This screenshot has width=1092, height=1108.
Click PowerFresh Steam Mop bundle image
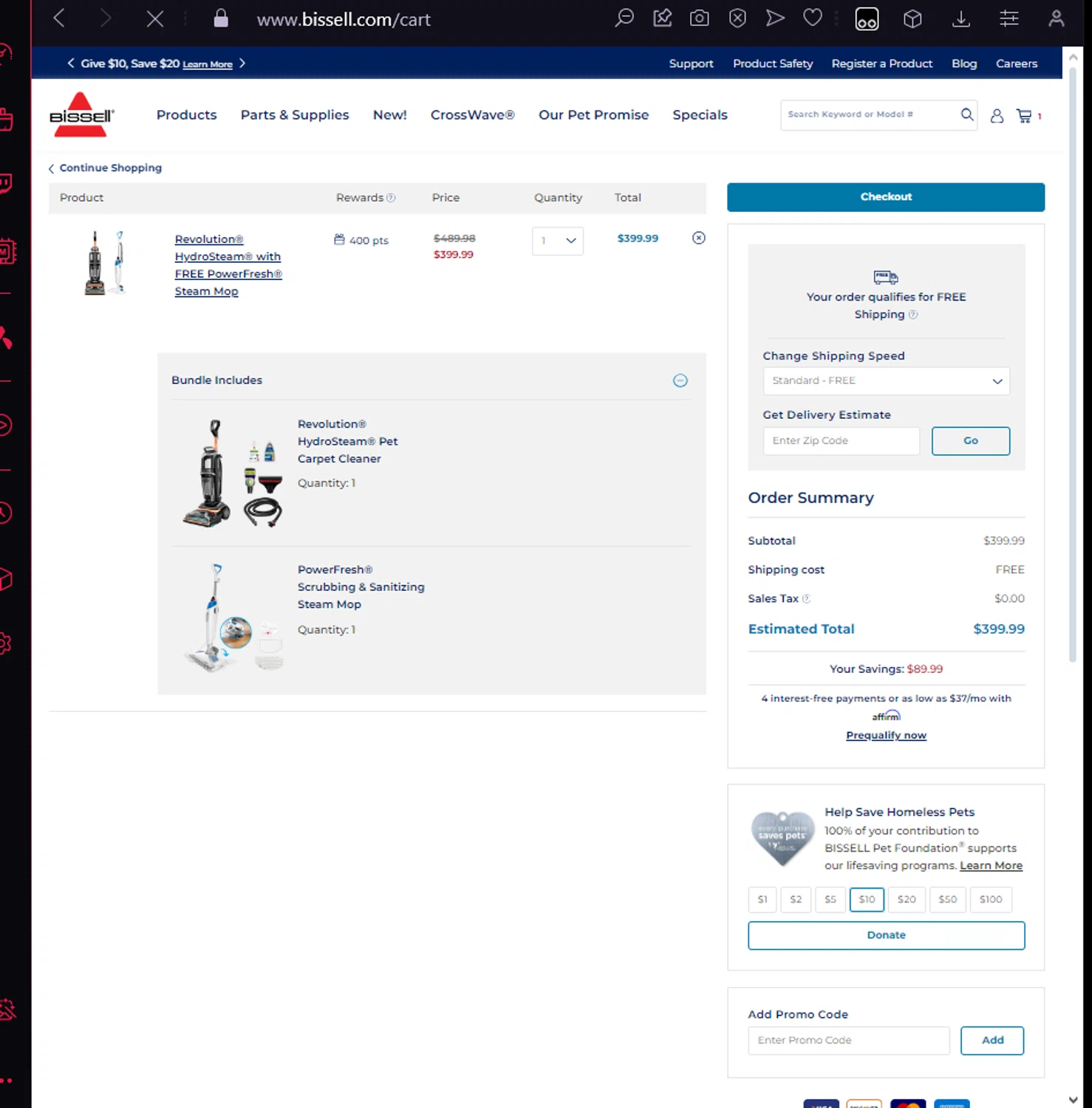233,618
